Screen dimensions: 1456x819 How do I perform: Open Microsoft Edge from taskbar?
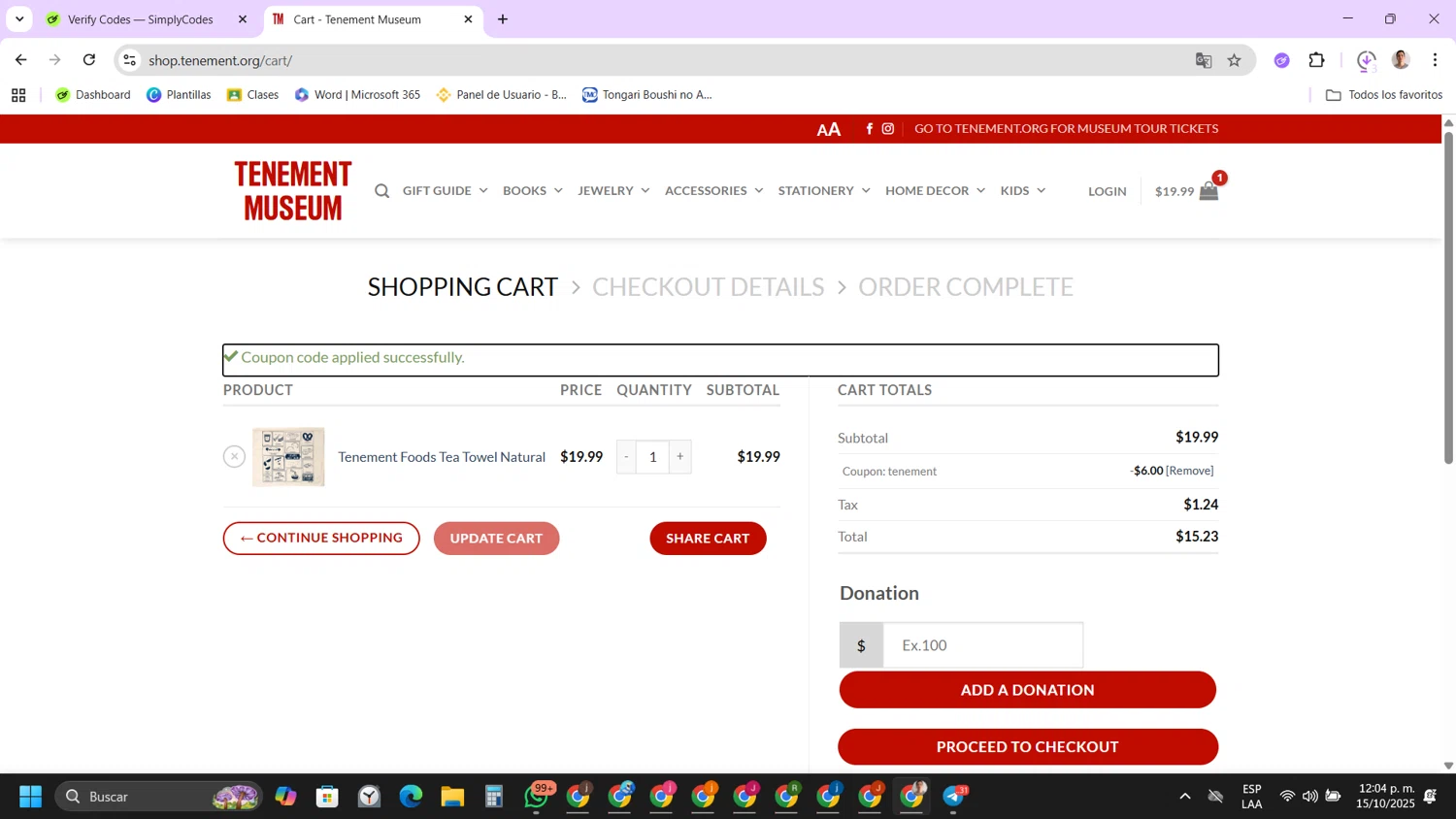tap(411, 797)
